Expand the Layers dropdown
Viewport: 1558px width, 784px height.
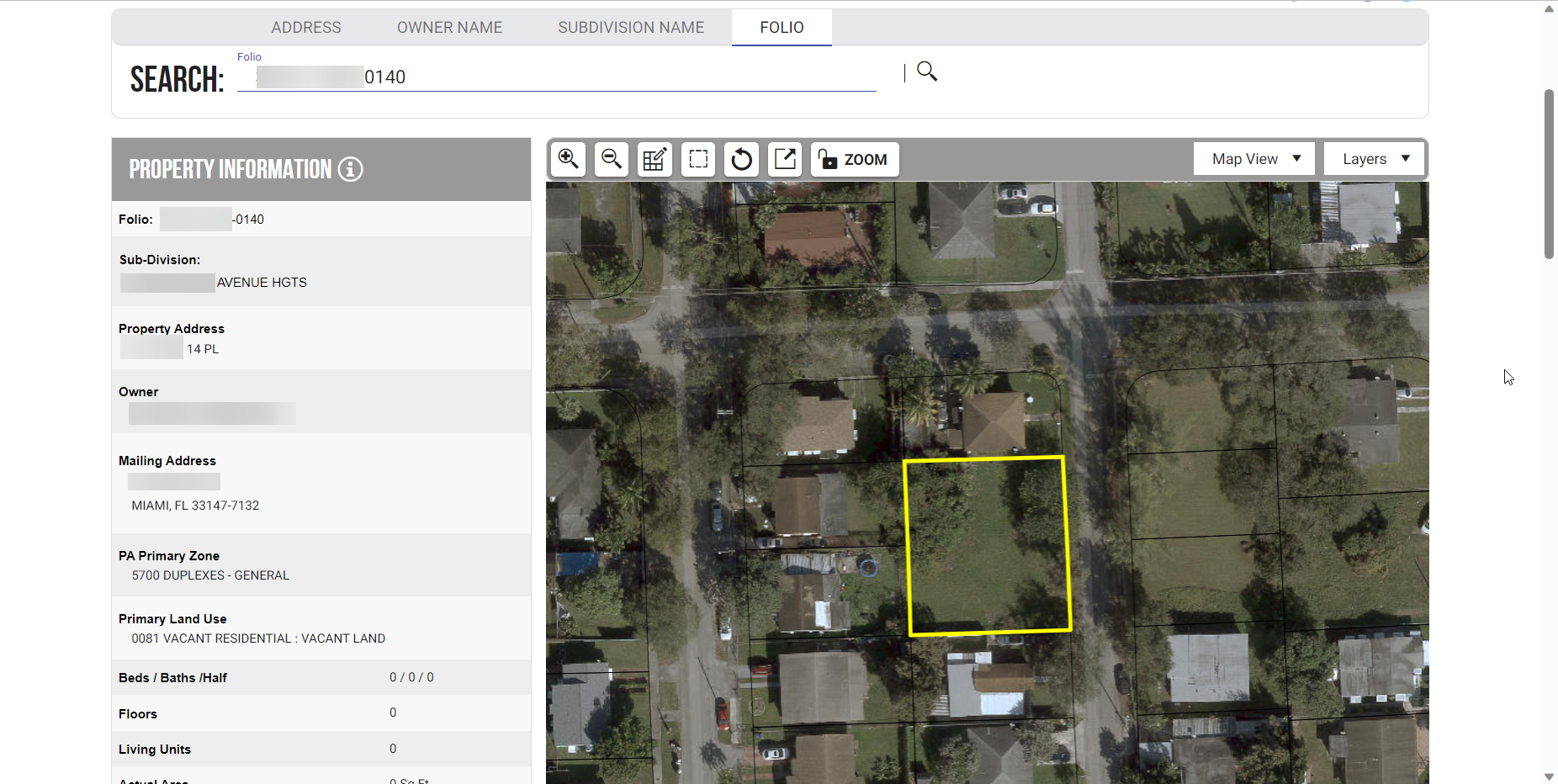click(1375, 159)
